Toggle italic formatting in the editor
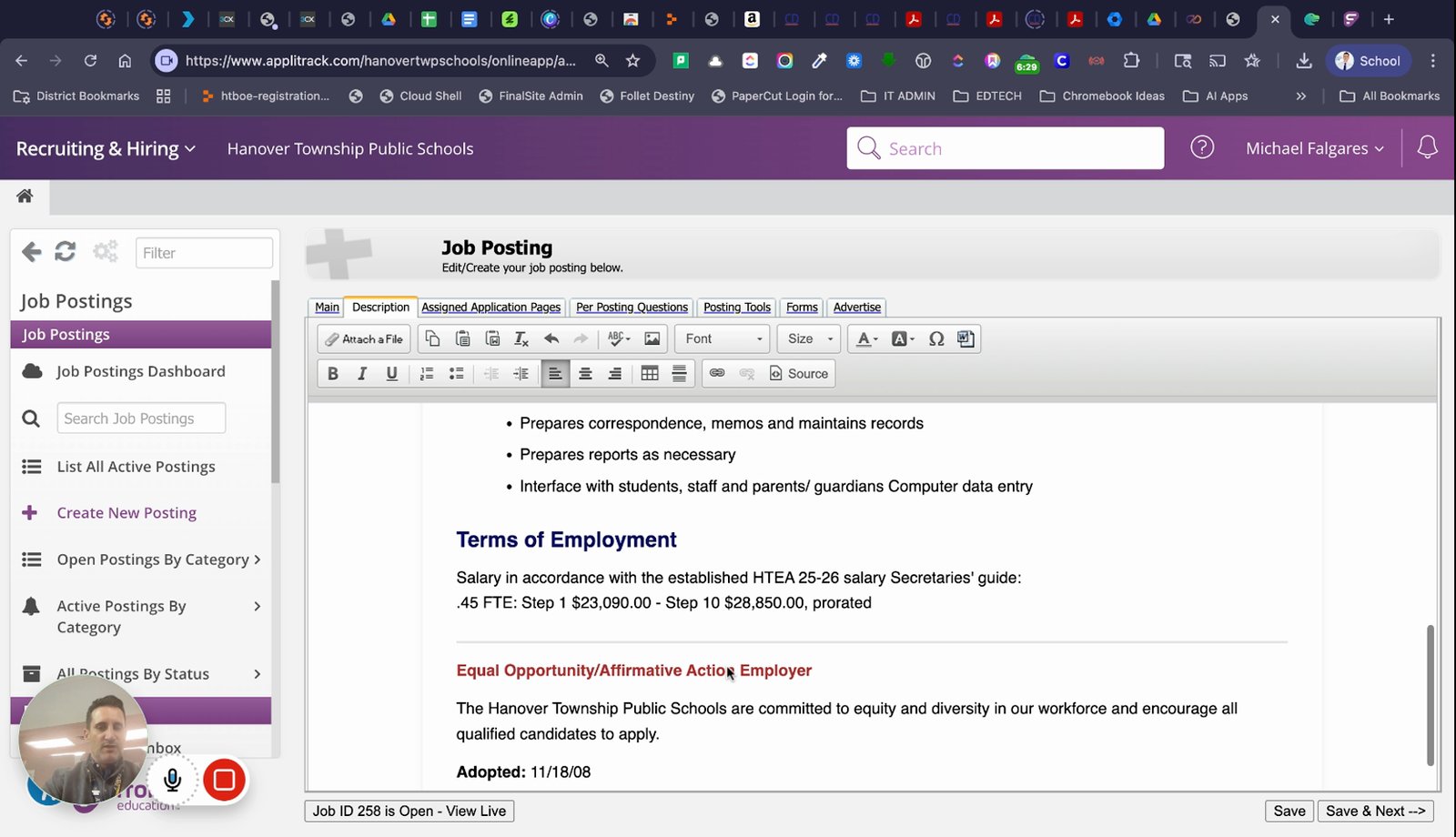 (362, 374)
